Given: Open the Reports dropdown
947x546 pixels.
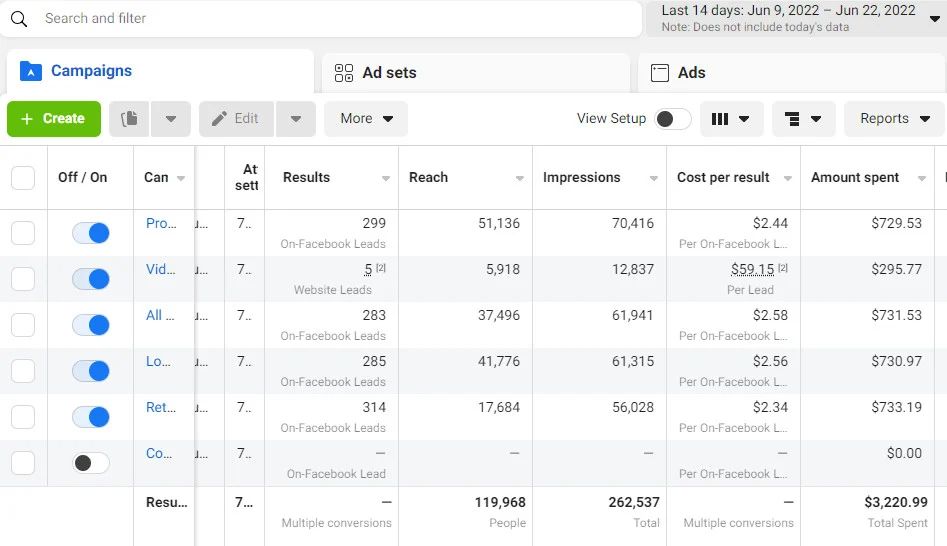Looking at the screenshot, I should pos(894,119).
